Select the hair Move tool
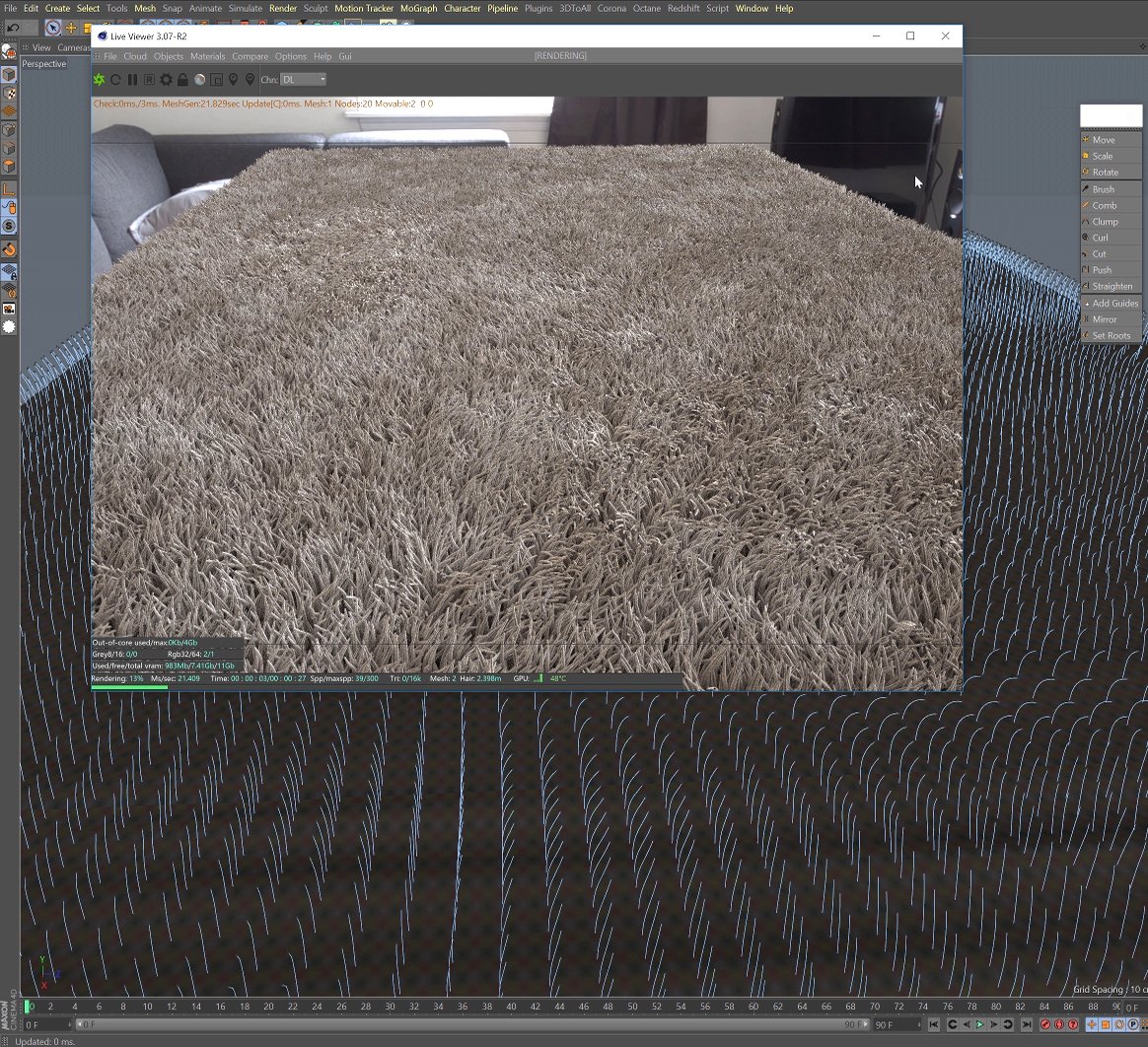 point(1111,140)
